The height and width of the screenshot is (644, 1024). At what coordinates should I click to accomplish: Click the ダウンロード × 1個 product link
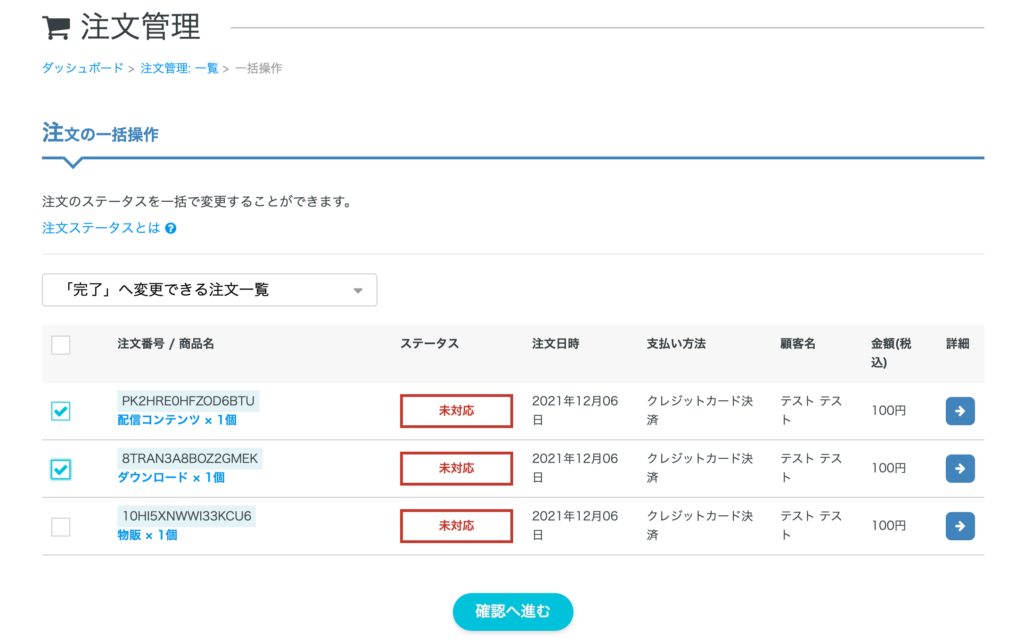[171, 477]
